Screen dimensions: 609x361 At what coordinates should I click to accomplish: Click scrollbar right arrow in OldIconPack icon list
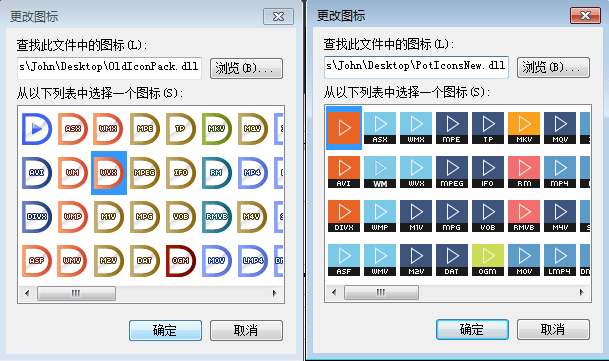[x=275, y=293]
